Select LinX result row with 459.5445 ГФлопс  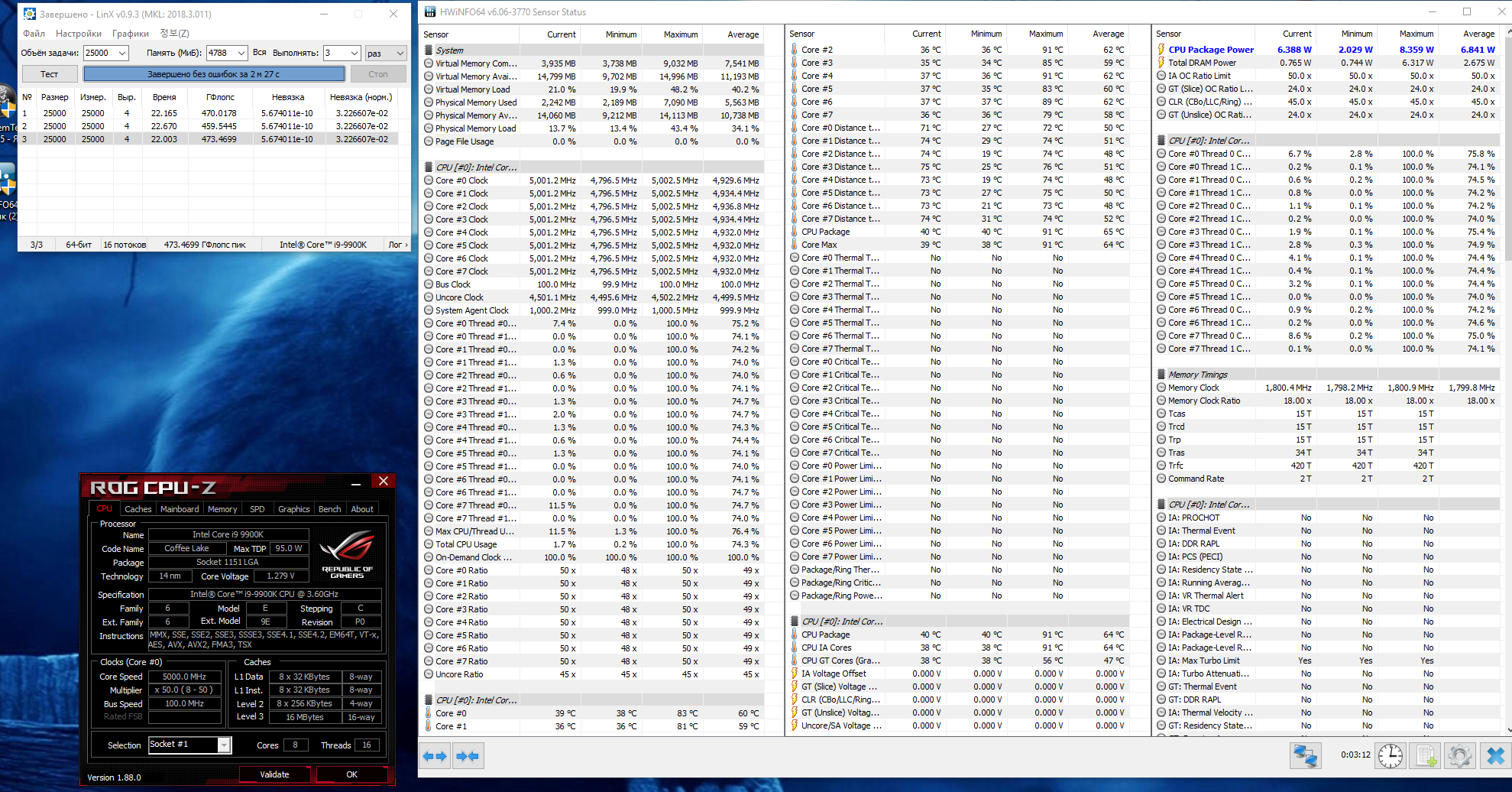(x=208, y=126)
